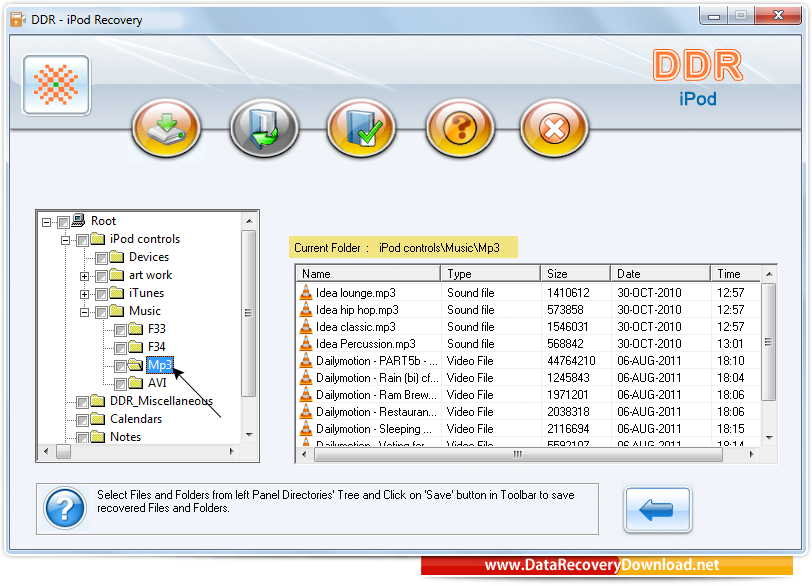Check the iTunes folder checkbox

click(x=102, y=294)
